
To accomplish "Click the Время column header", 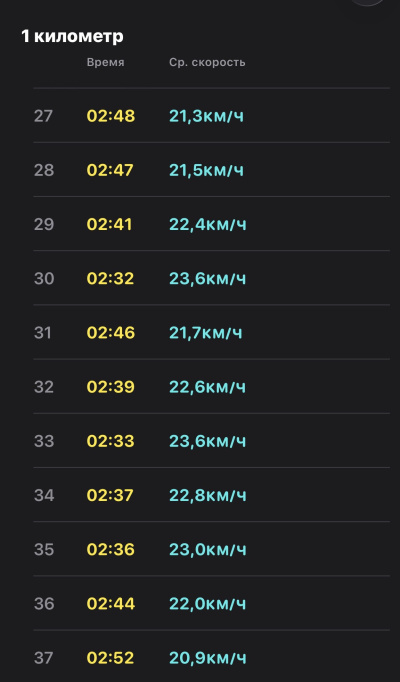I will [105, 62].
